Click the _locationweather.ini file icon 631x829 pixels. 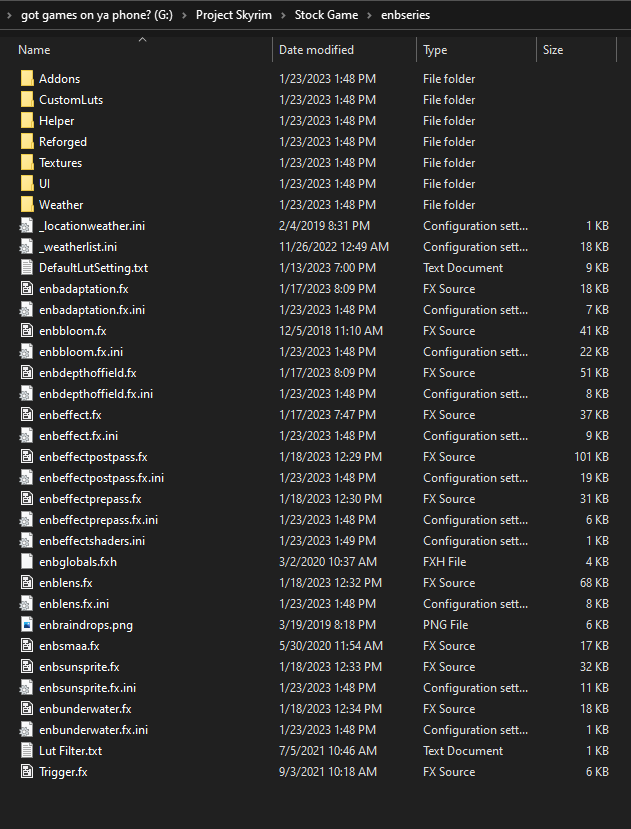point(26,226)
